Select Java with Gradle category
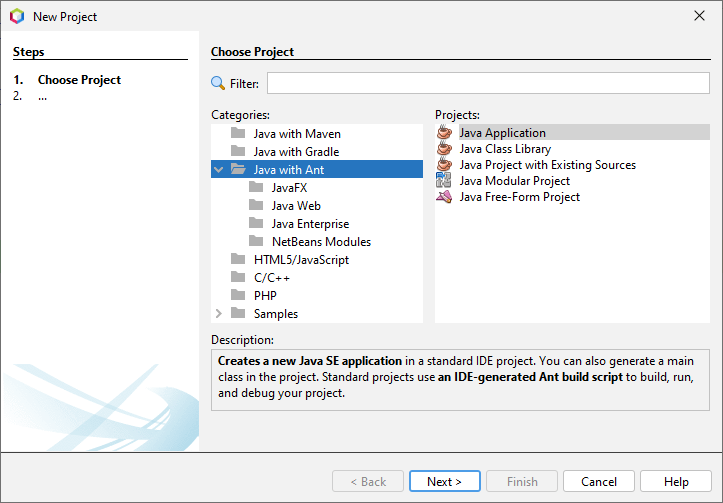The image size is (723, 503). [x=295, y=152]
